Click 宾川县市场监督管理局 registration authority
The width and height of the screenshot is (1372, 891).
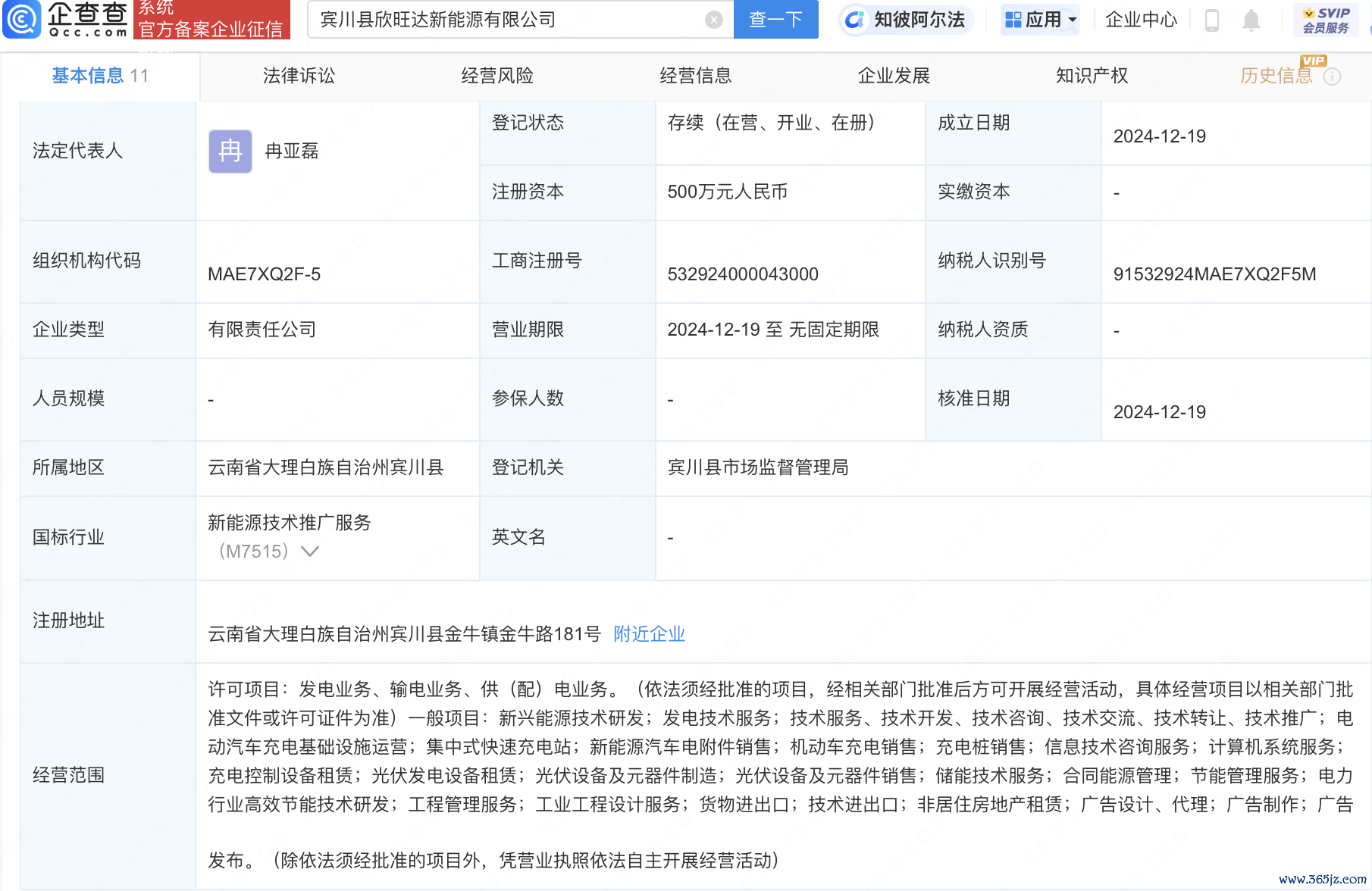click(758, 467)
